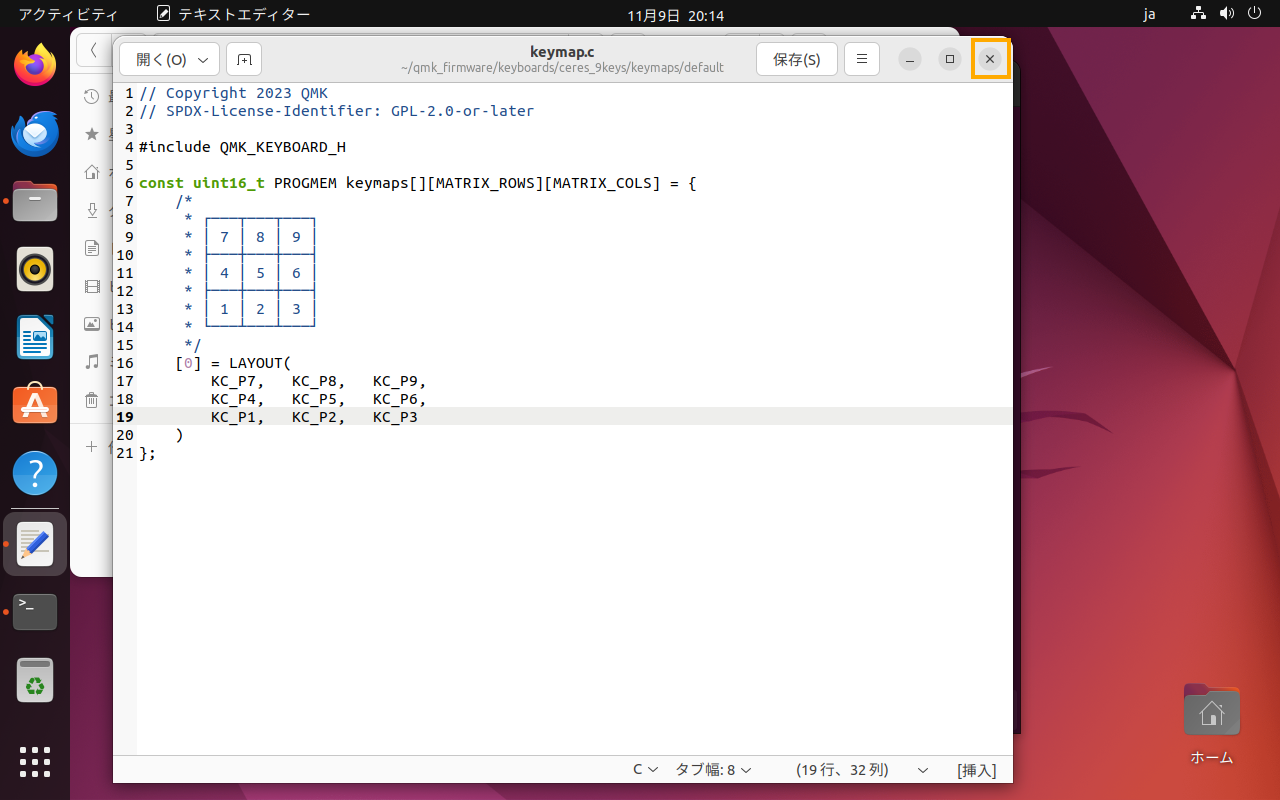Open the アクティビティ overview
Viewport: 1280px width, 800px height.
[x=68, y=15]
